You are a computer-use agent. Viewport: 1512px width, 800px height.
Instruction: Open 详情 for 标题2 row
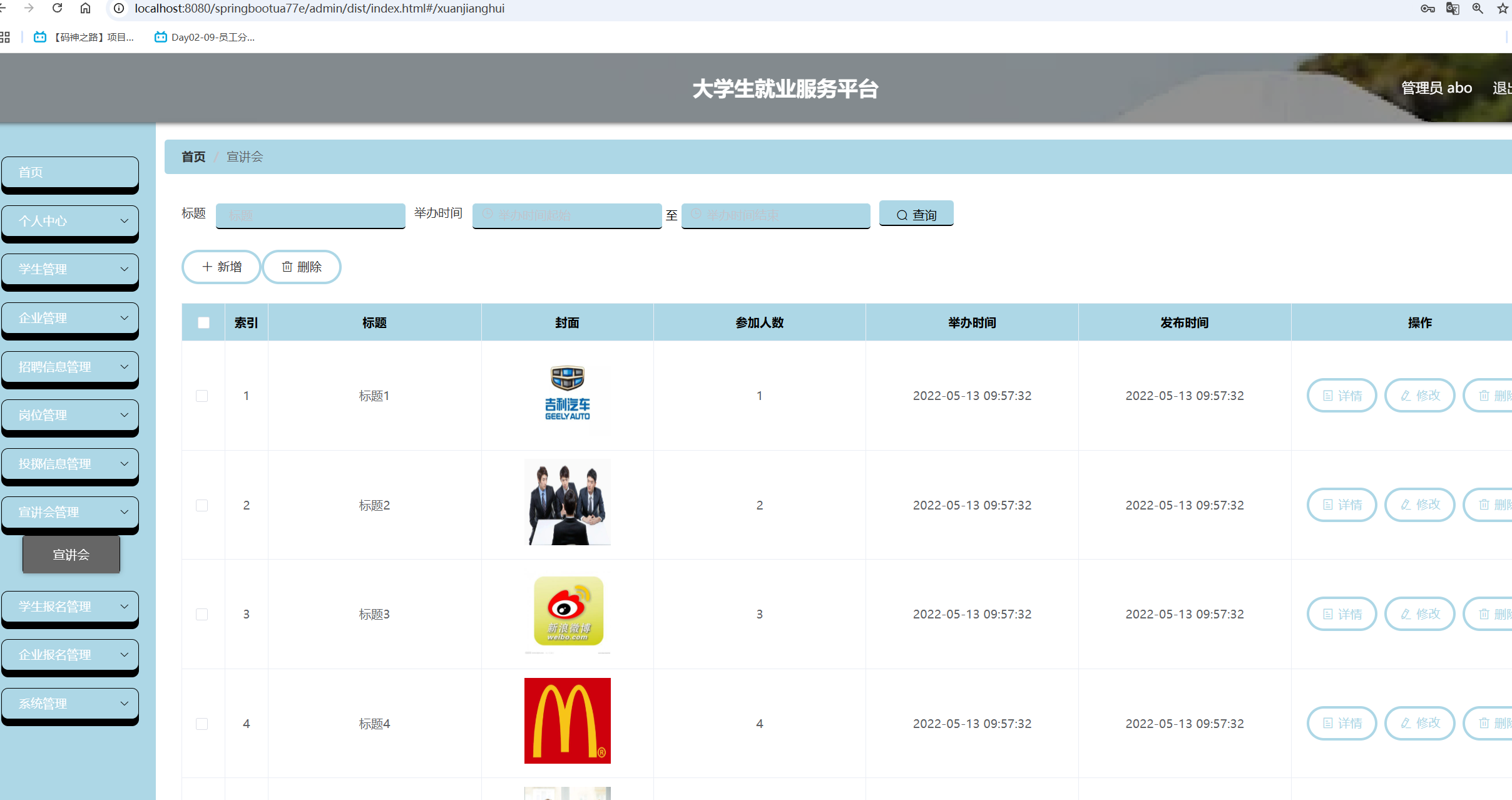pos(1342,505)
